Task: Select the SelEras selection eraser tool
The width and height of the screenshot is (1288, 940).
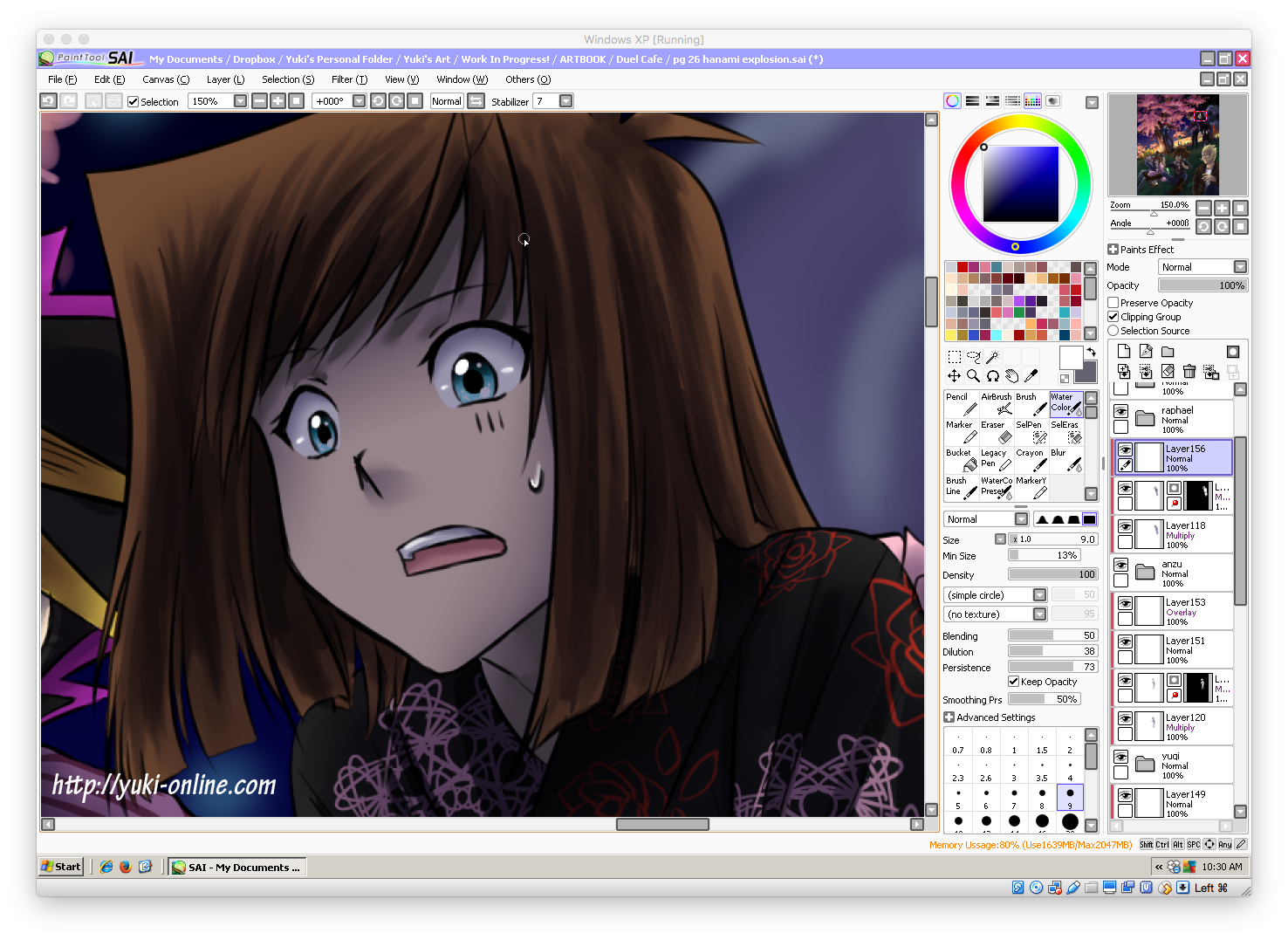Action: [1066, 432]
